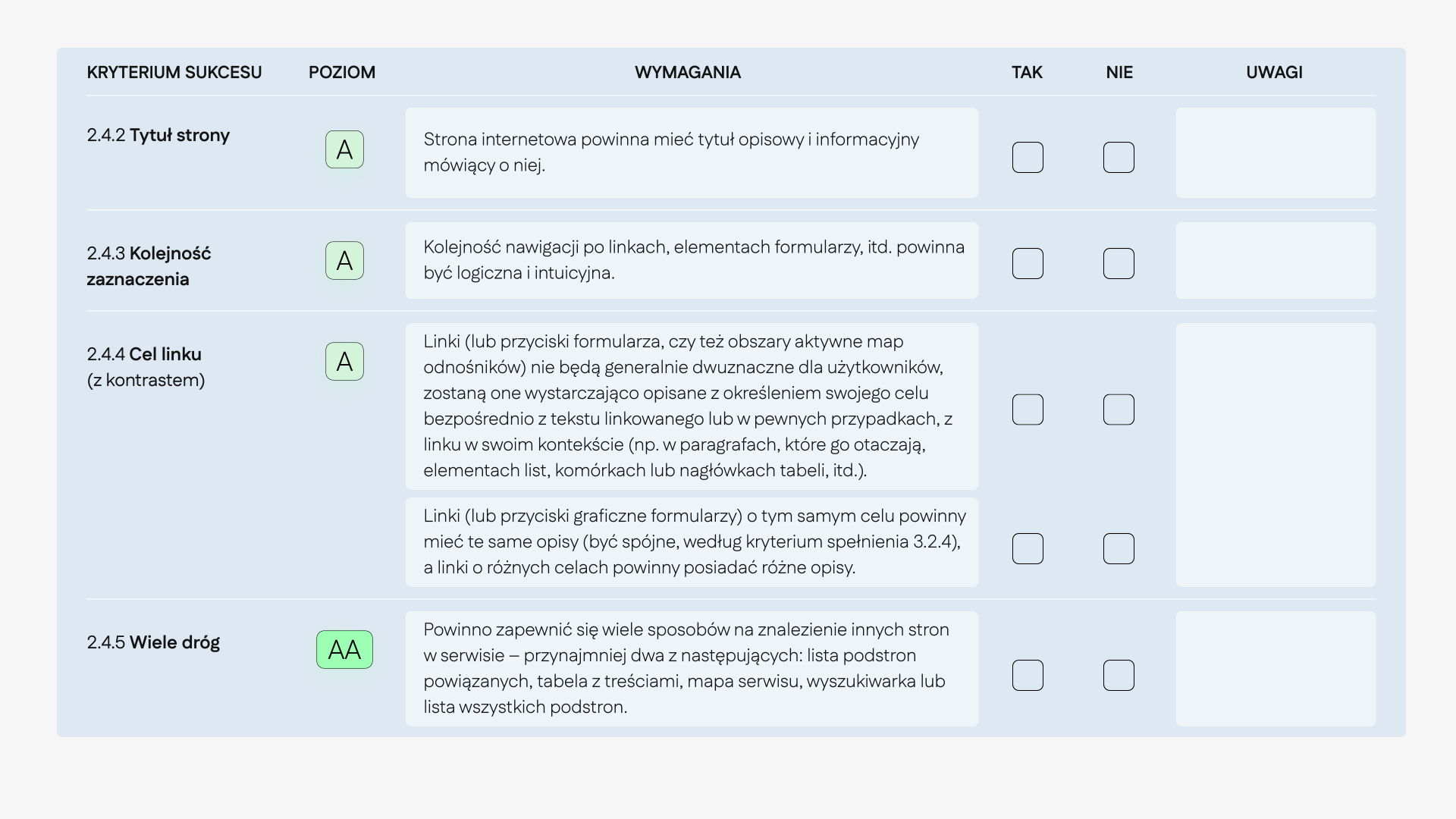The image size is (1456, 819).
Task: Click the UWAGI field for Tytuł strony
Action: (x=1275, y=152)
